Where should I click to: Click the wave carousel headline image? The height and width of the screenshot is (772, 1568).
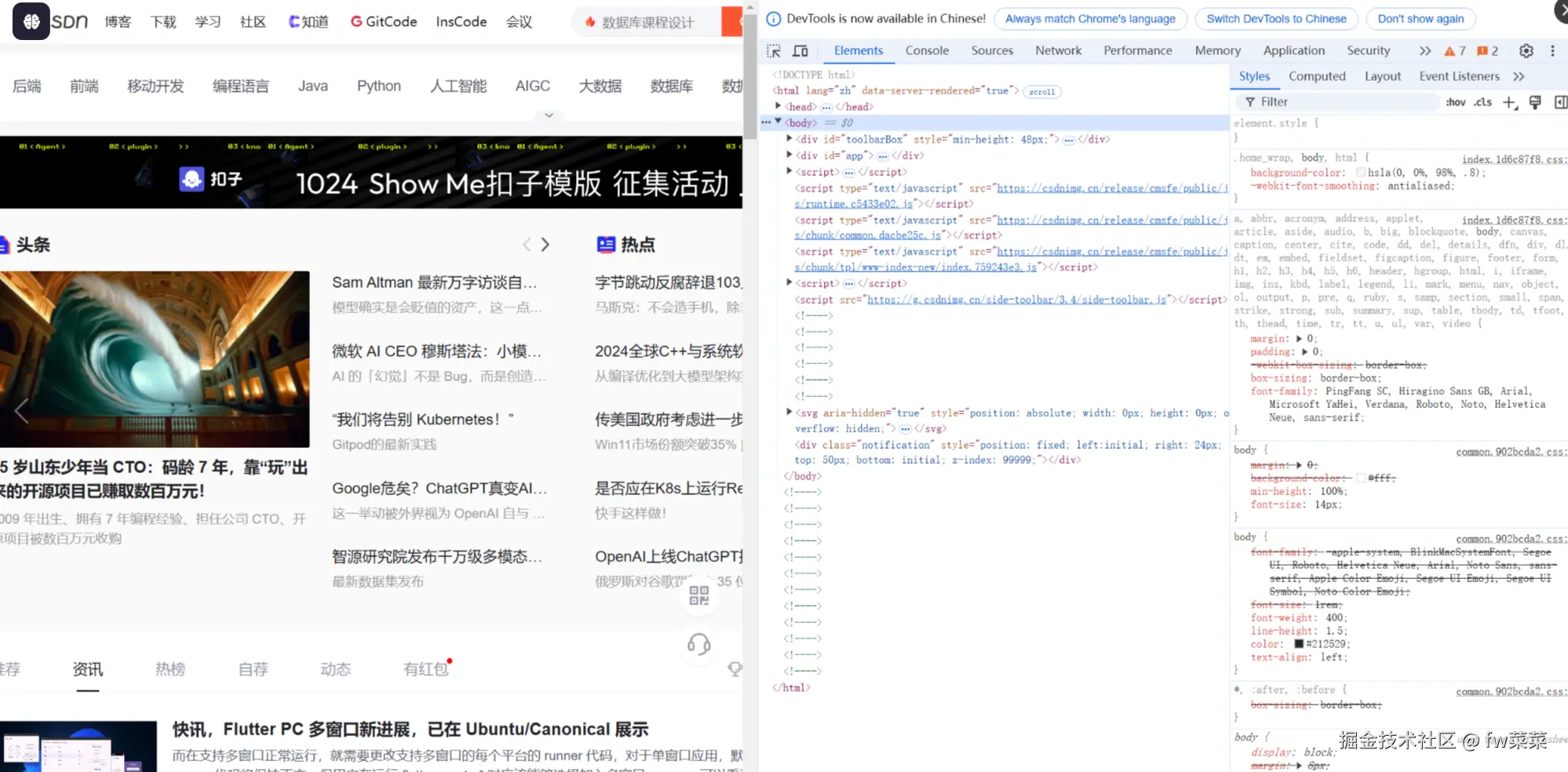point(155,359)
